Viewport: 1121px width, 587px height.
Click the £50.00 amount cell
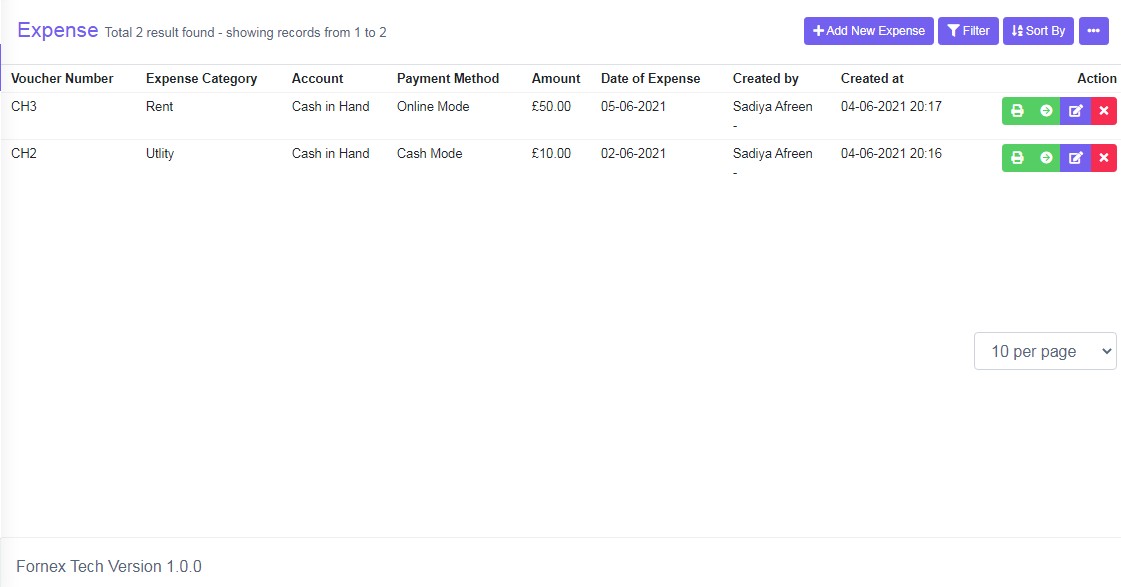point(551,107)
